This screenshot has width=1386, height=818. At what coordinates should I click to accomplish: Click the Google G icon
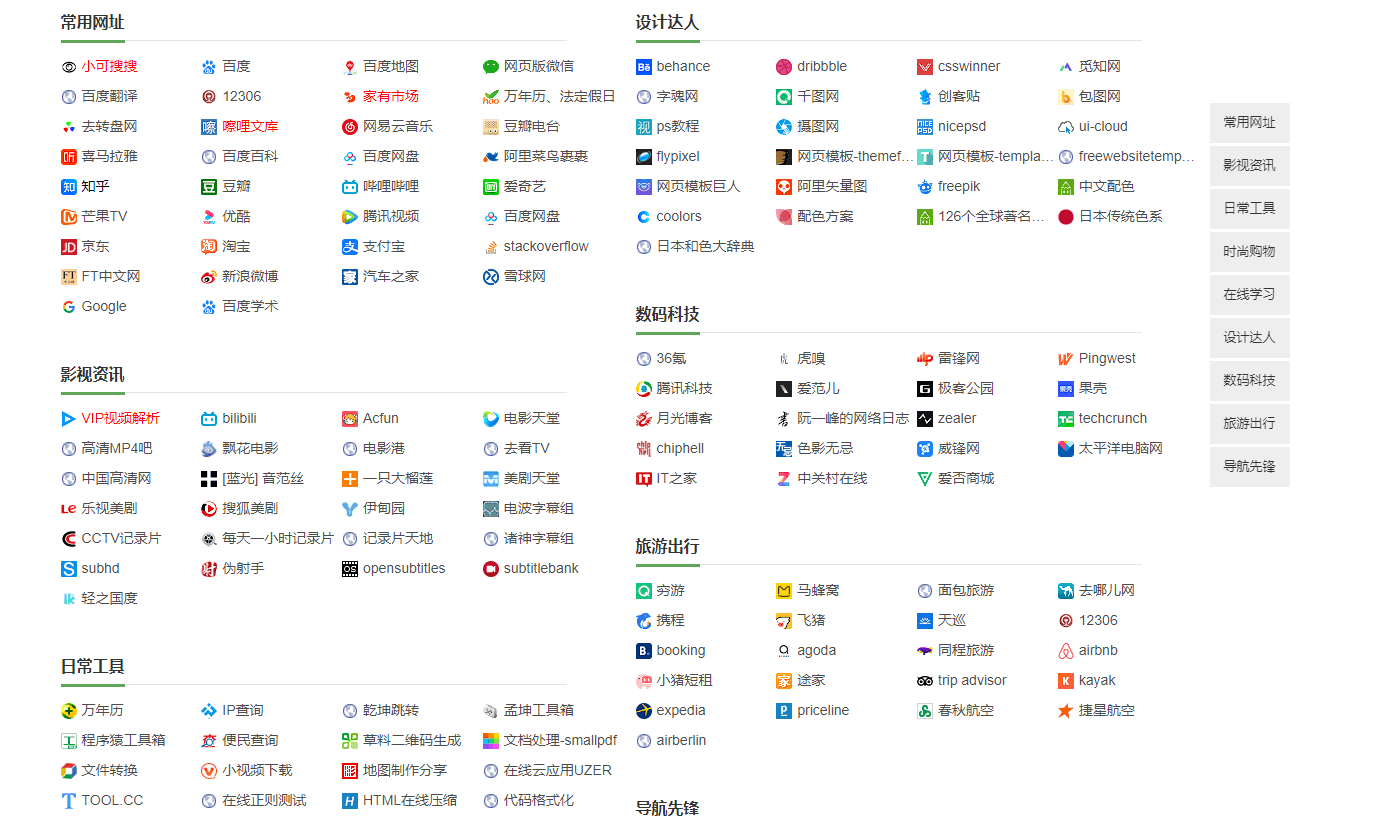tap(69, 307)
